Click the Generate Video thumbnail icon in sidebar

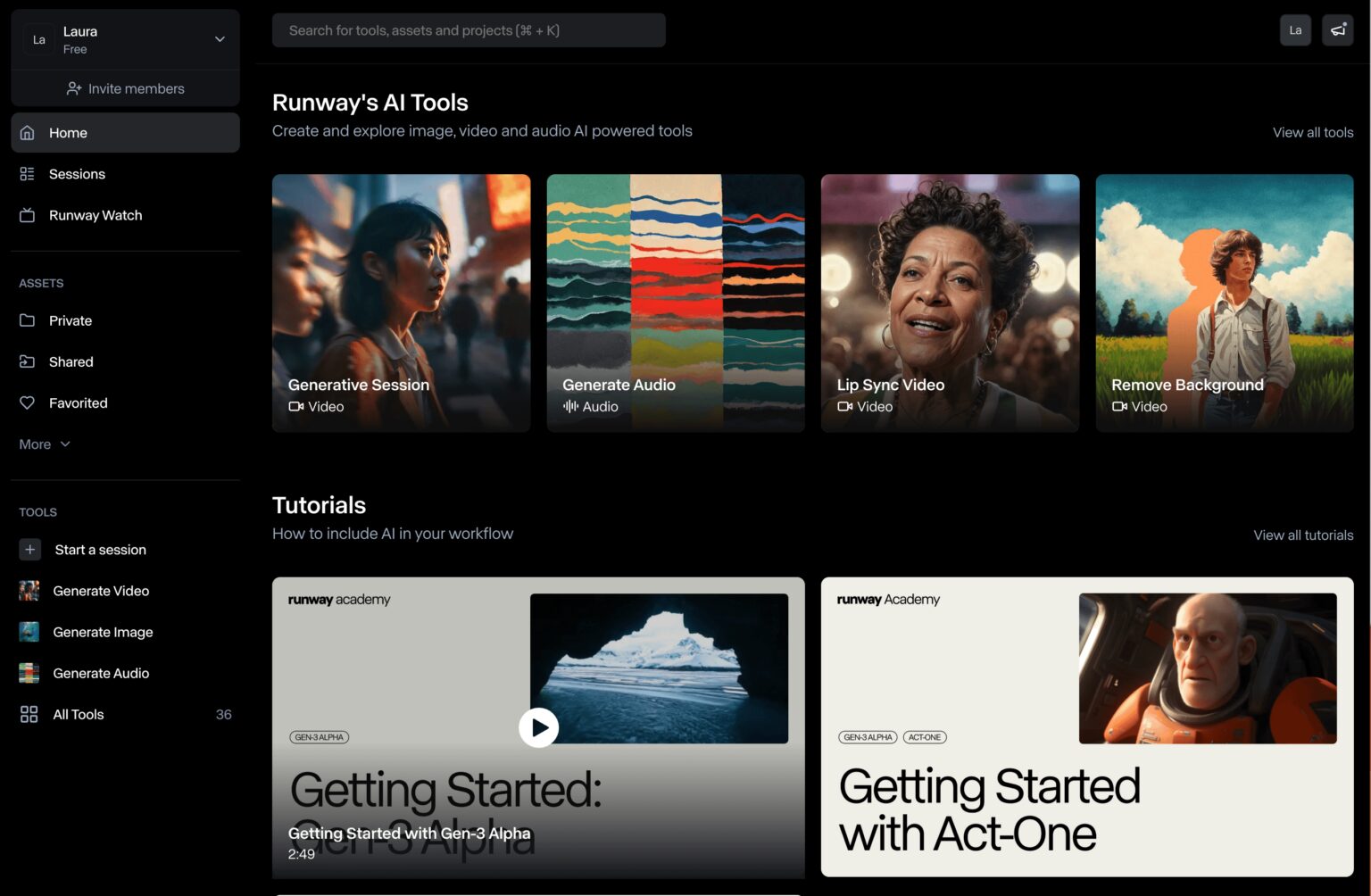pos(29,591)
